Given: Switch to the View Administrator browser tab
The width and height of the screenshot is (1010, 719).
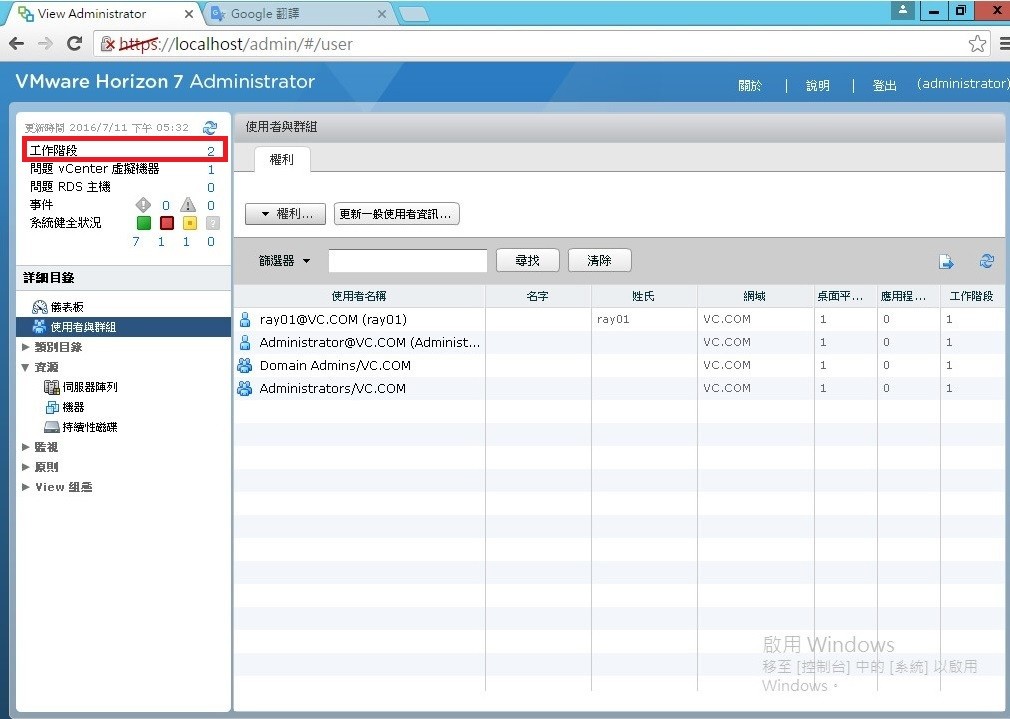Looking at the screenshot, I should 103,14.
